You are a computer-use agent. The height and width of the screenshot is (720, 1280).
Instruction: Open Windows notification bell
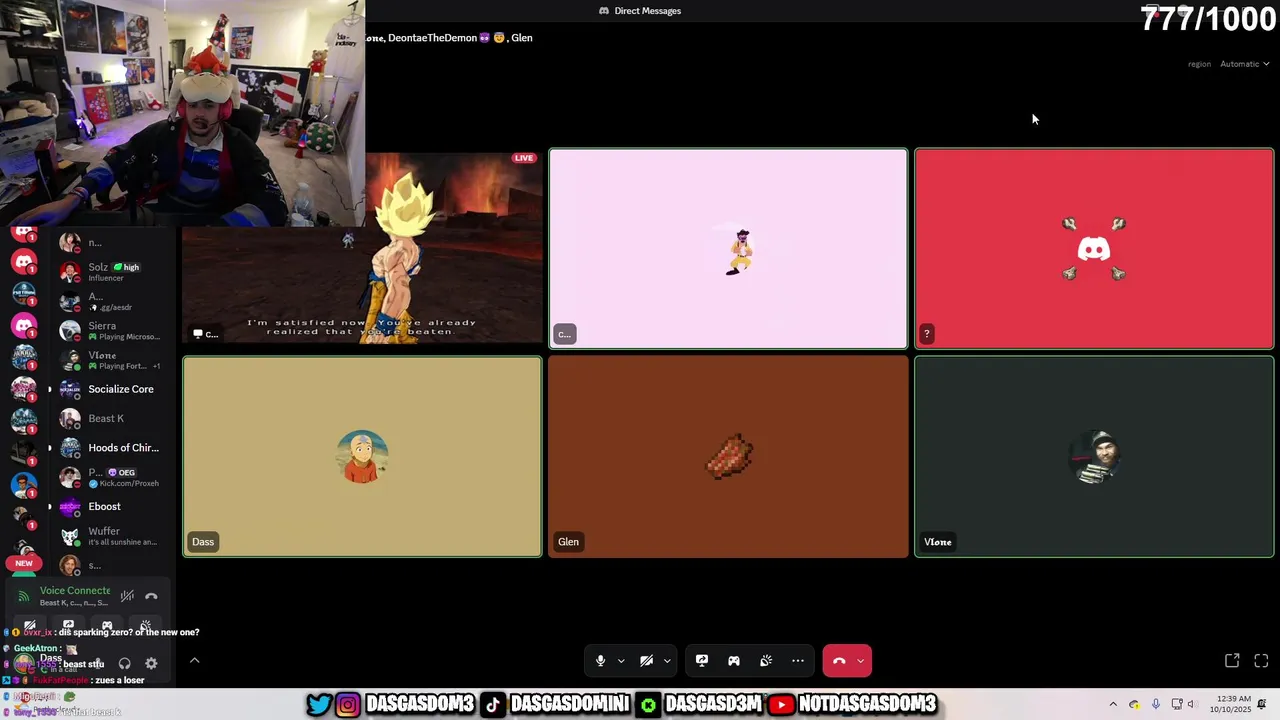[1263, 704]
